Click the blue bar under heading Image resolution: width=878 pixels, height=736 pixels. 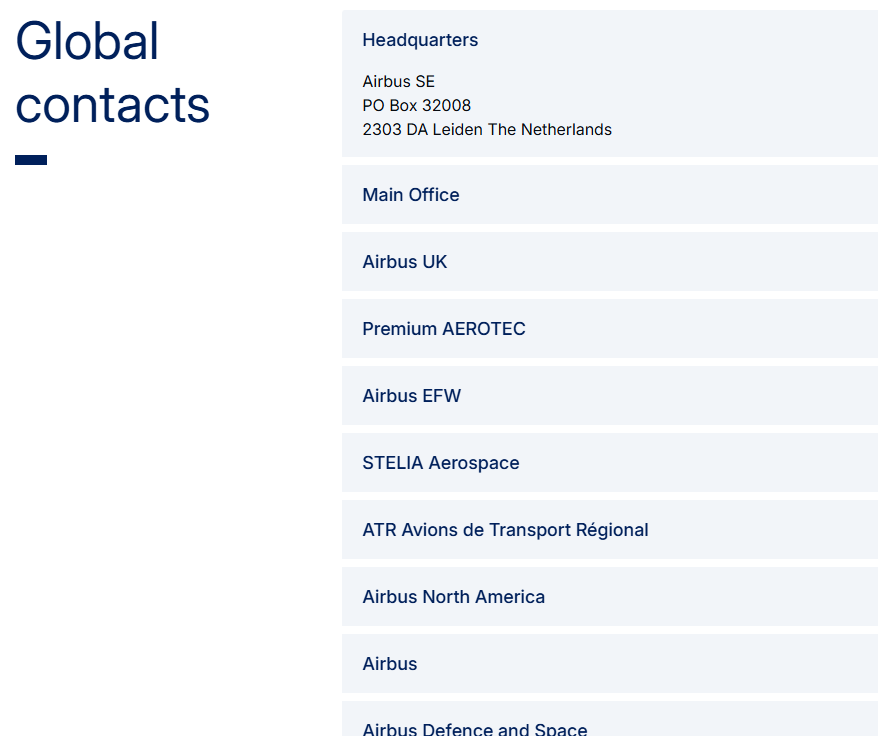[x=31, y=160]
